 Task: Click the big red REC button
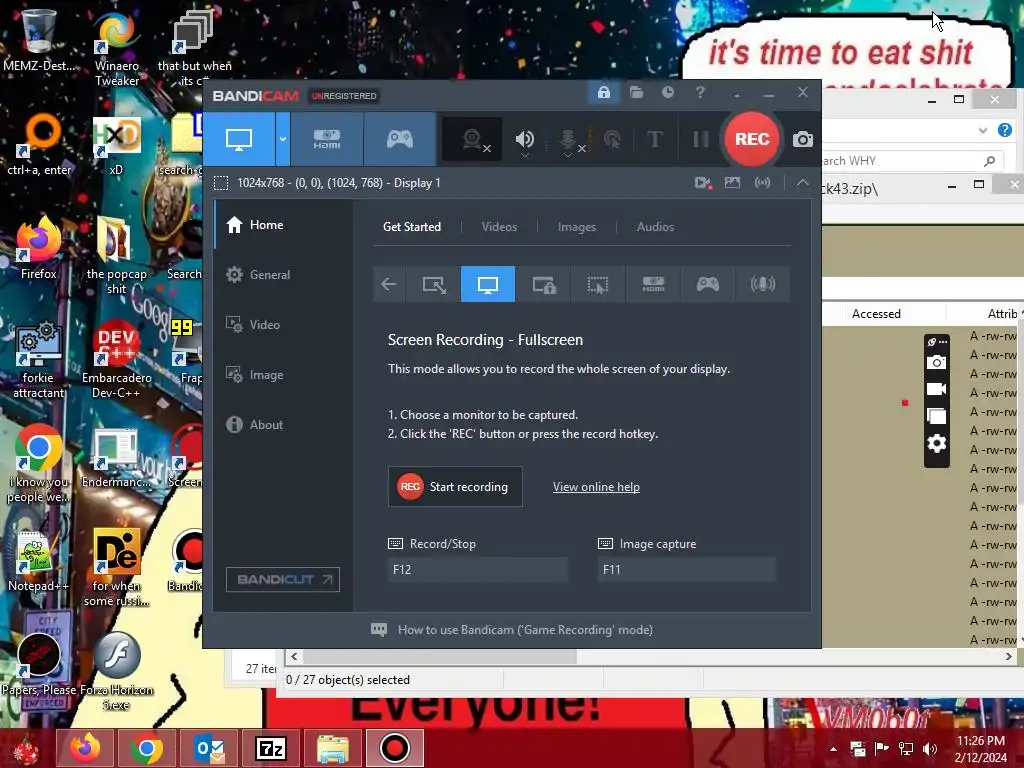752,139
